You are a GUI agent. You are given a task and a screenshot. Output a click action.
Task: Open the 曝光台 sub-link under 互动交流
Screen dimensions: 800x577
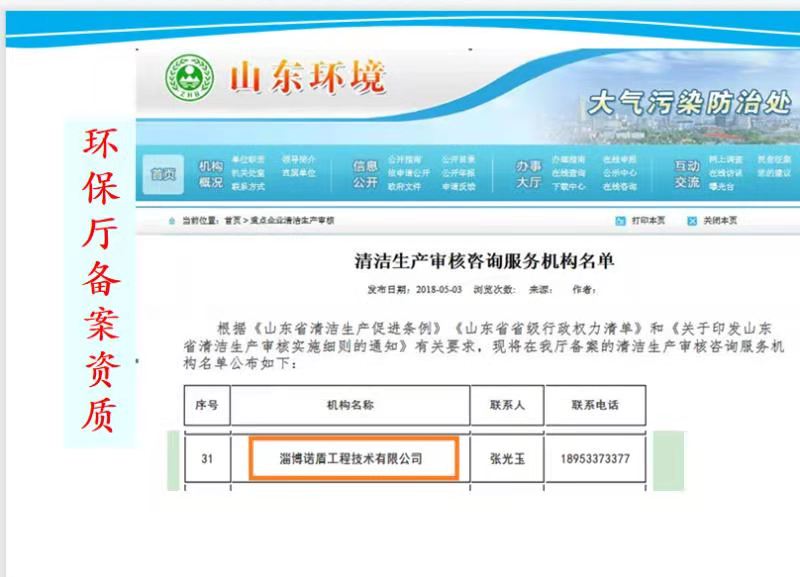pos(721,186)
